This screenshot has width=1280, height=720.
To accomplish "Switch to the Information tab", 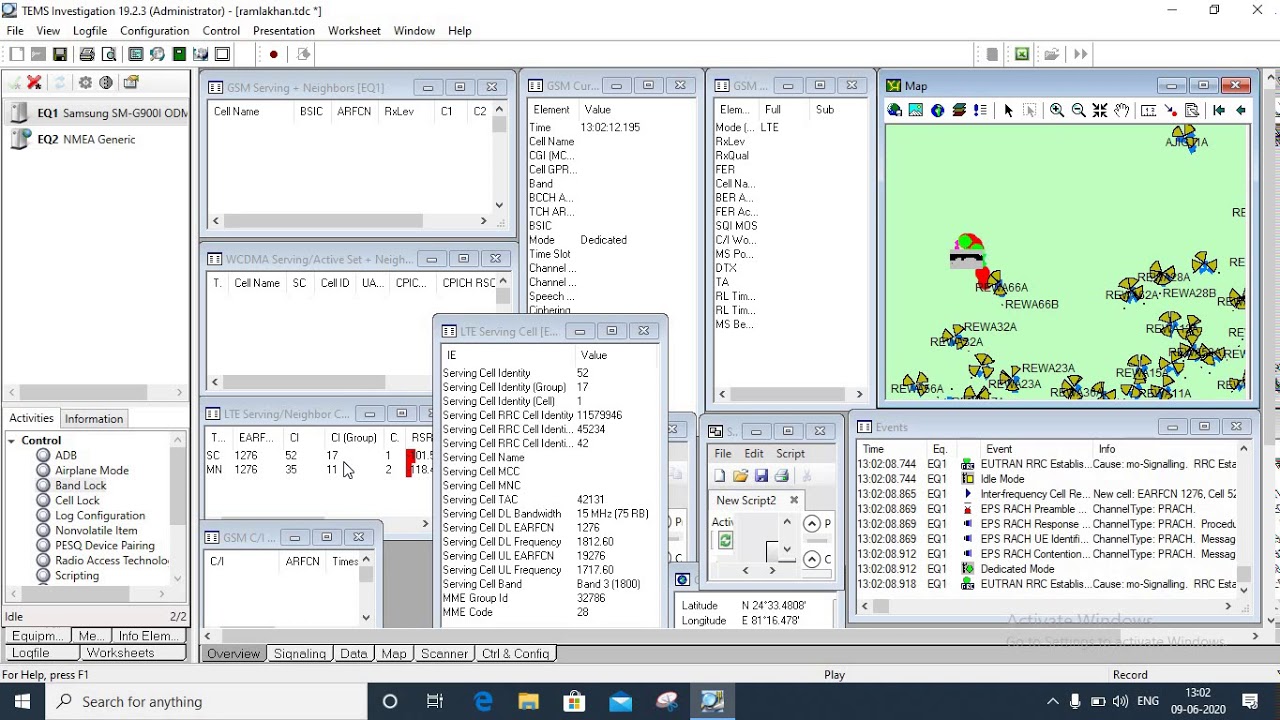I will (x=94, y=418).
